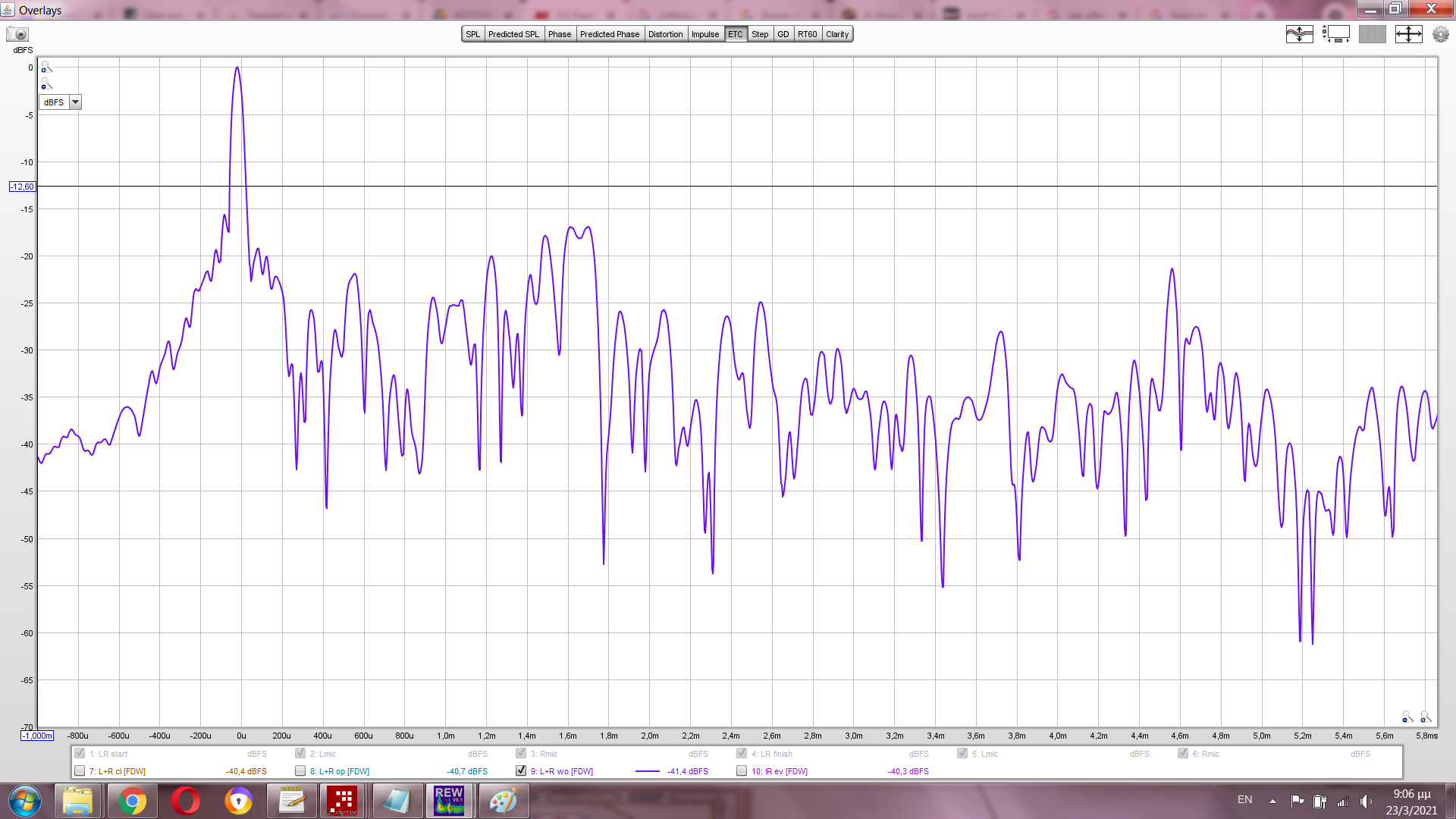The height and width of the screenshot is (819, 1456).
Task: Open REW app in the taskbar
Action: (x=448, y=801)
